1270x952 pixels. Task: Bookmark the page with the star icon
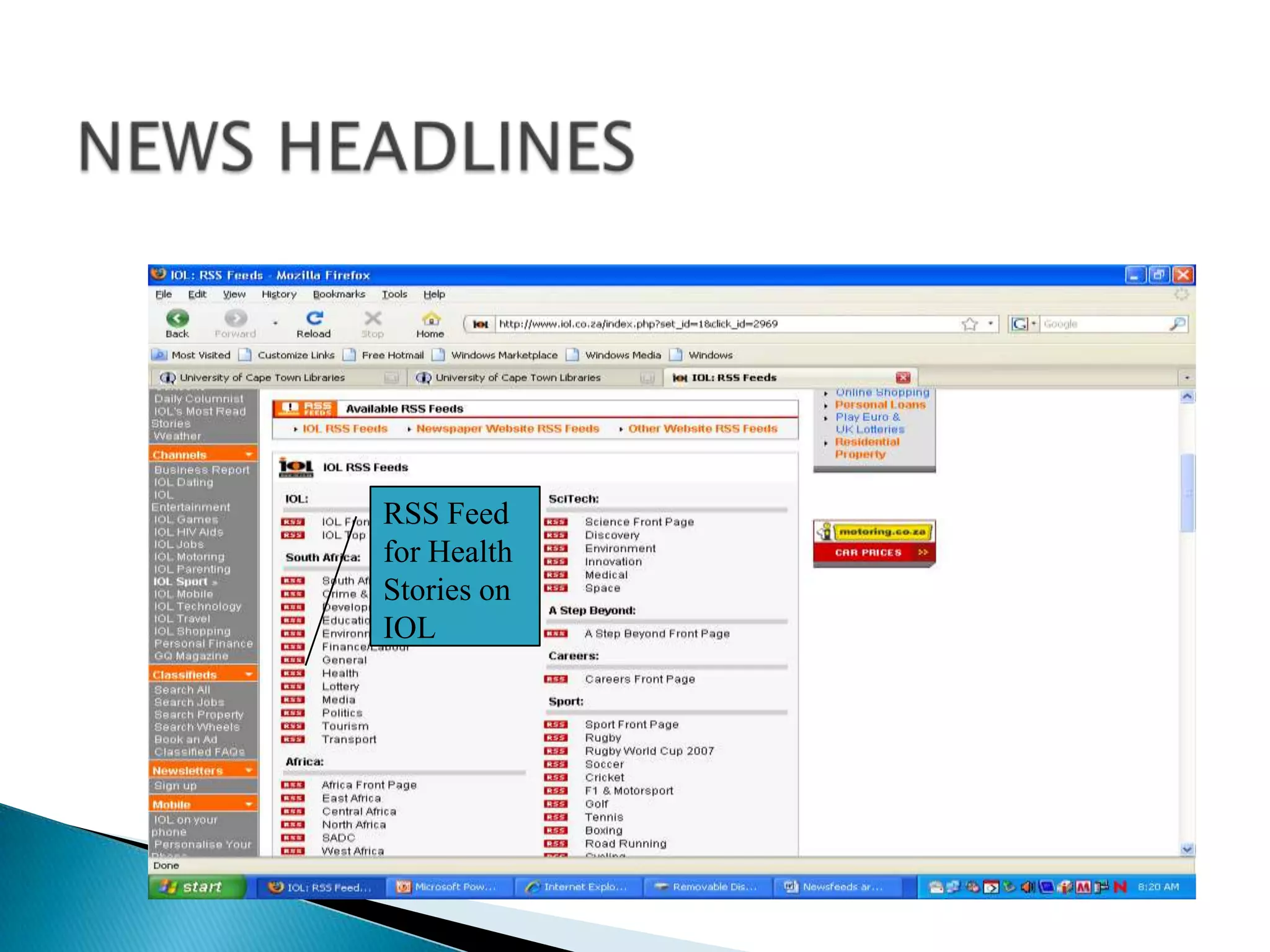point(970,324)
